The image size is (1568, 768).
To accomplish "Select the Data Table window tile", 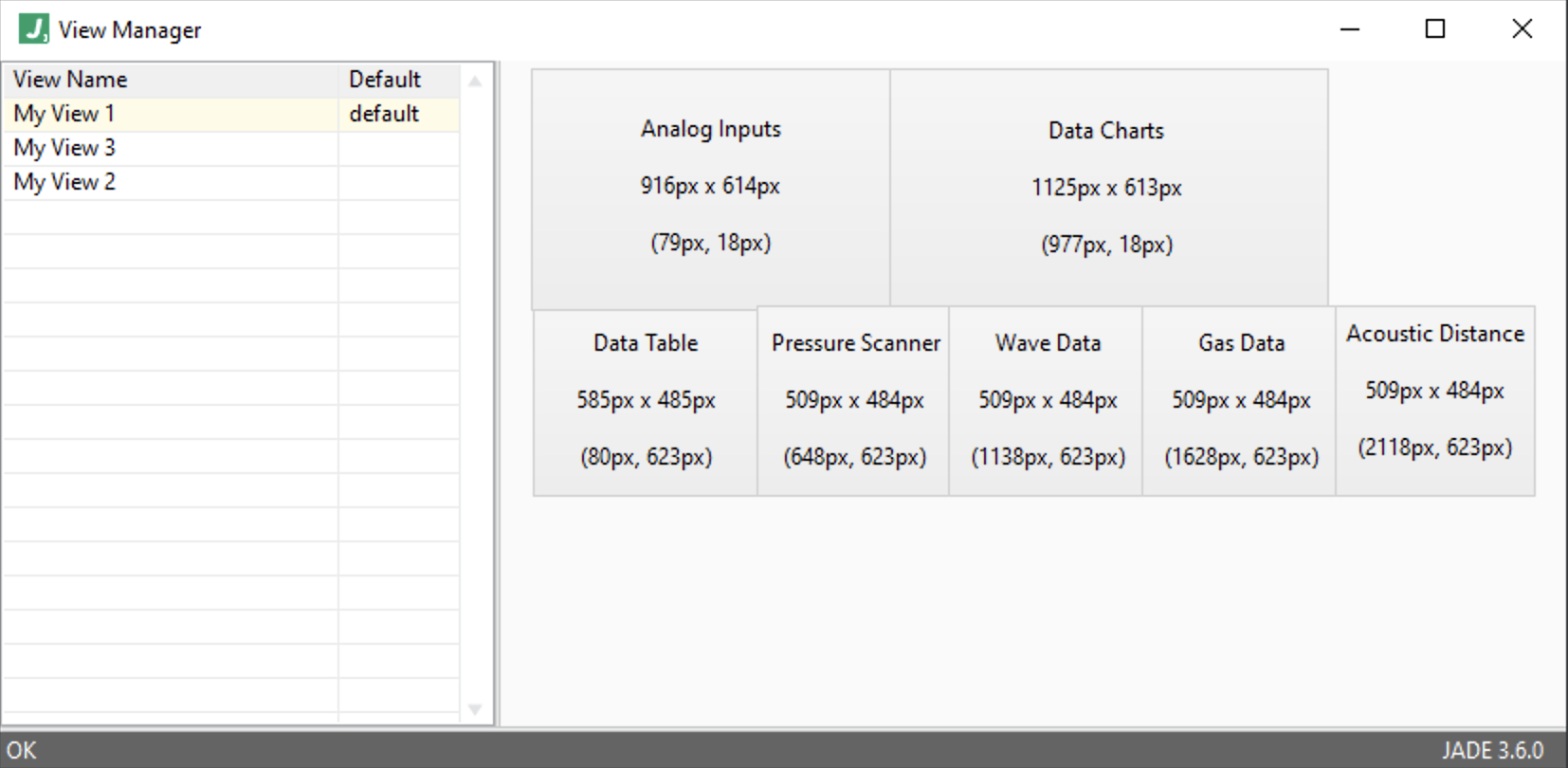I will pos(646,402).
